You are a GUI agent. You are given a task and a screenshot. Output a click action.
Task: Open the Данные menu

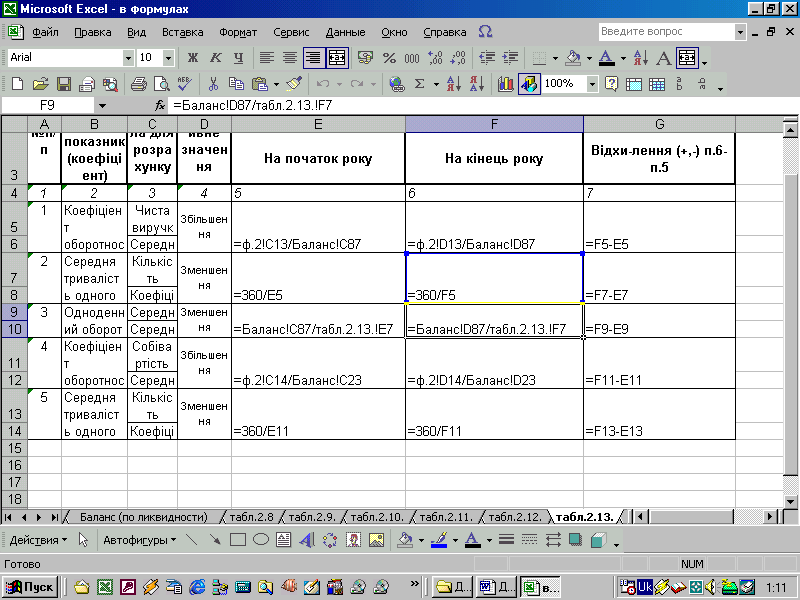point(345,32)
